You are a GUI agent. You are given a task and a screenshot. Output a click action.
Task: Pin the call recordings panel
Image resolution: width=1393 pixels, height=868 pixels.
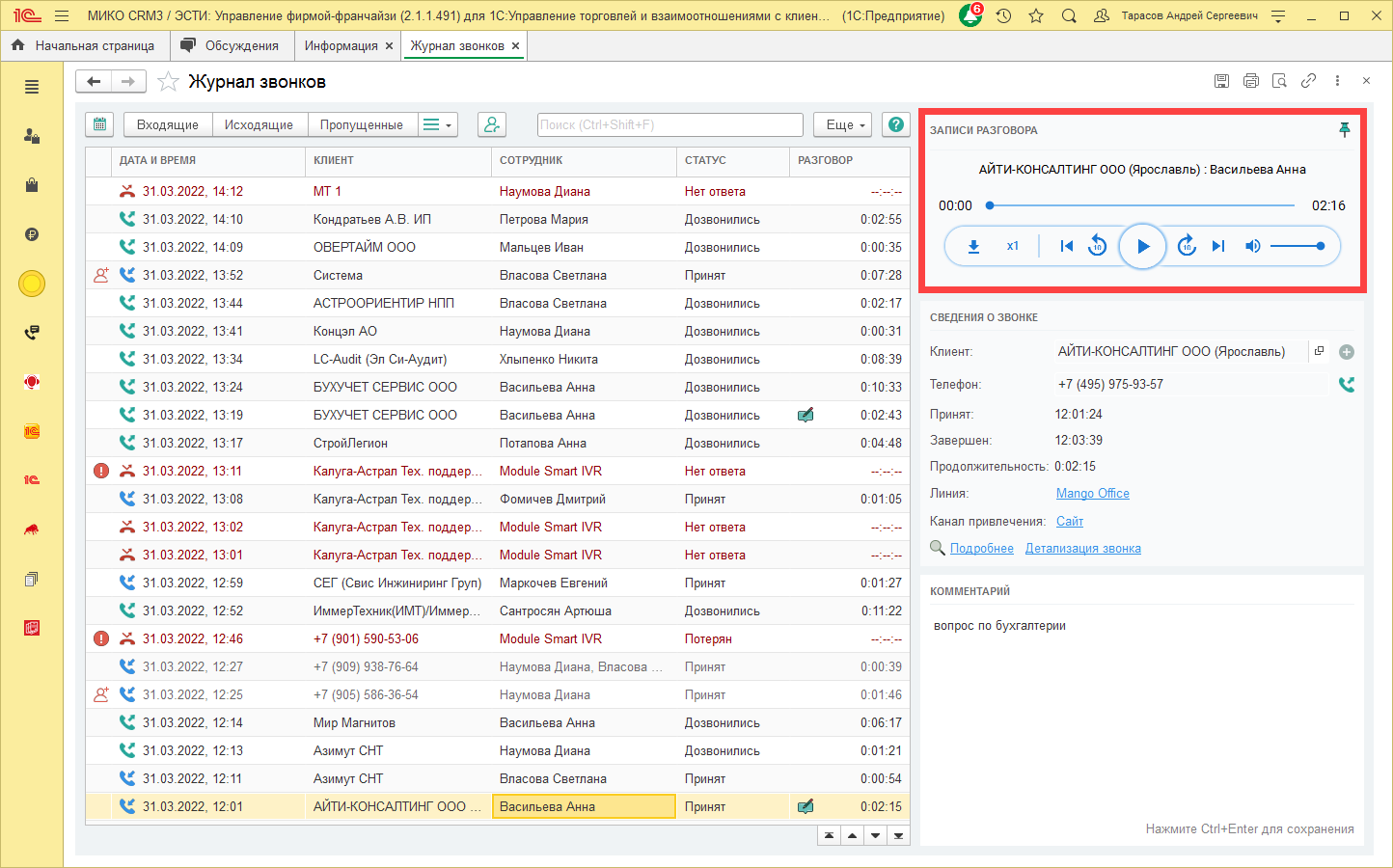tap(1345, 130)
